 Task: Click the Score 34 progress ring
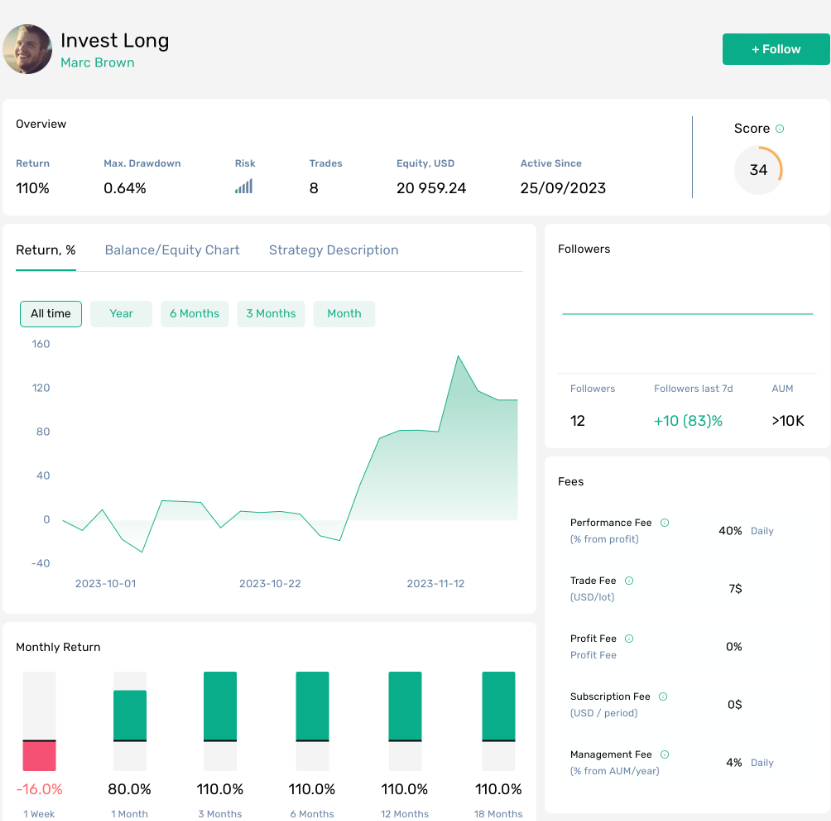click(758, 170)
